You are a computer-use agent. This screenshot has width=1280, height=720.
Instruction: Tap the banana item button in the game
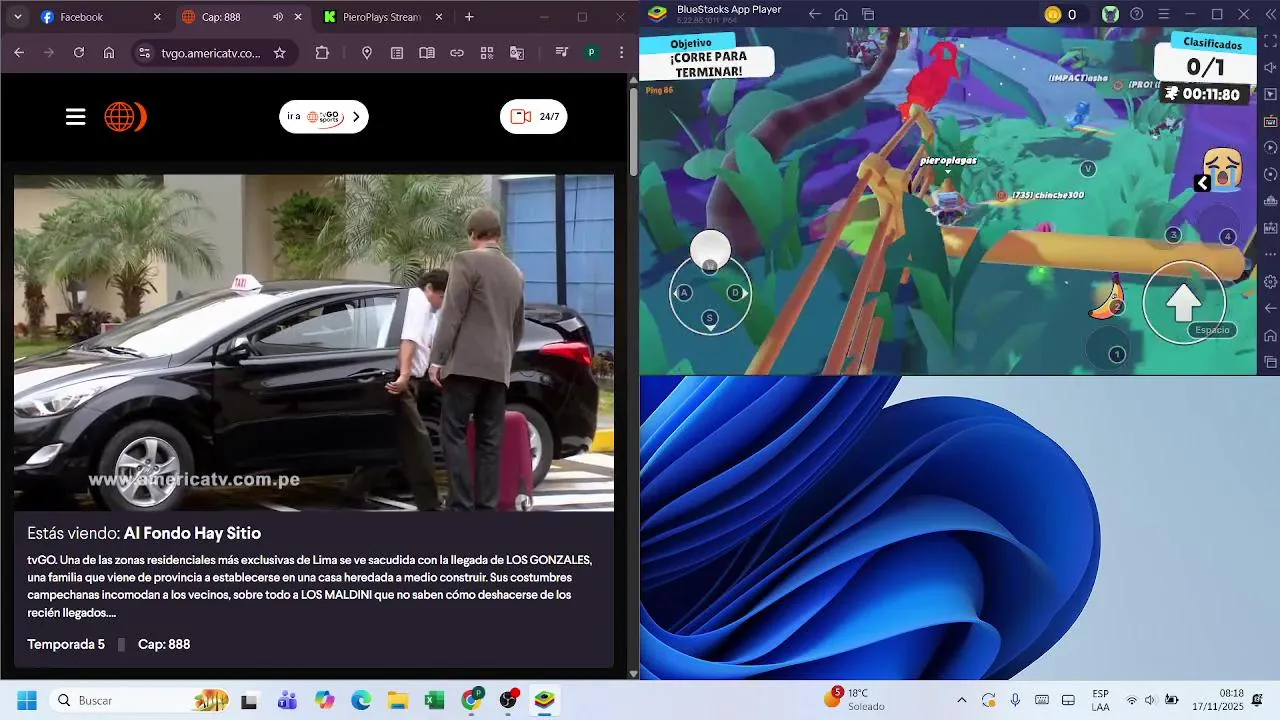[x=1106, y=298]
